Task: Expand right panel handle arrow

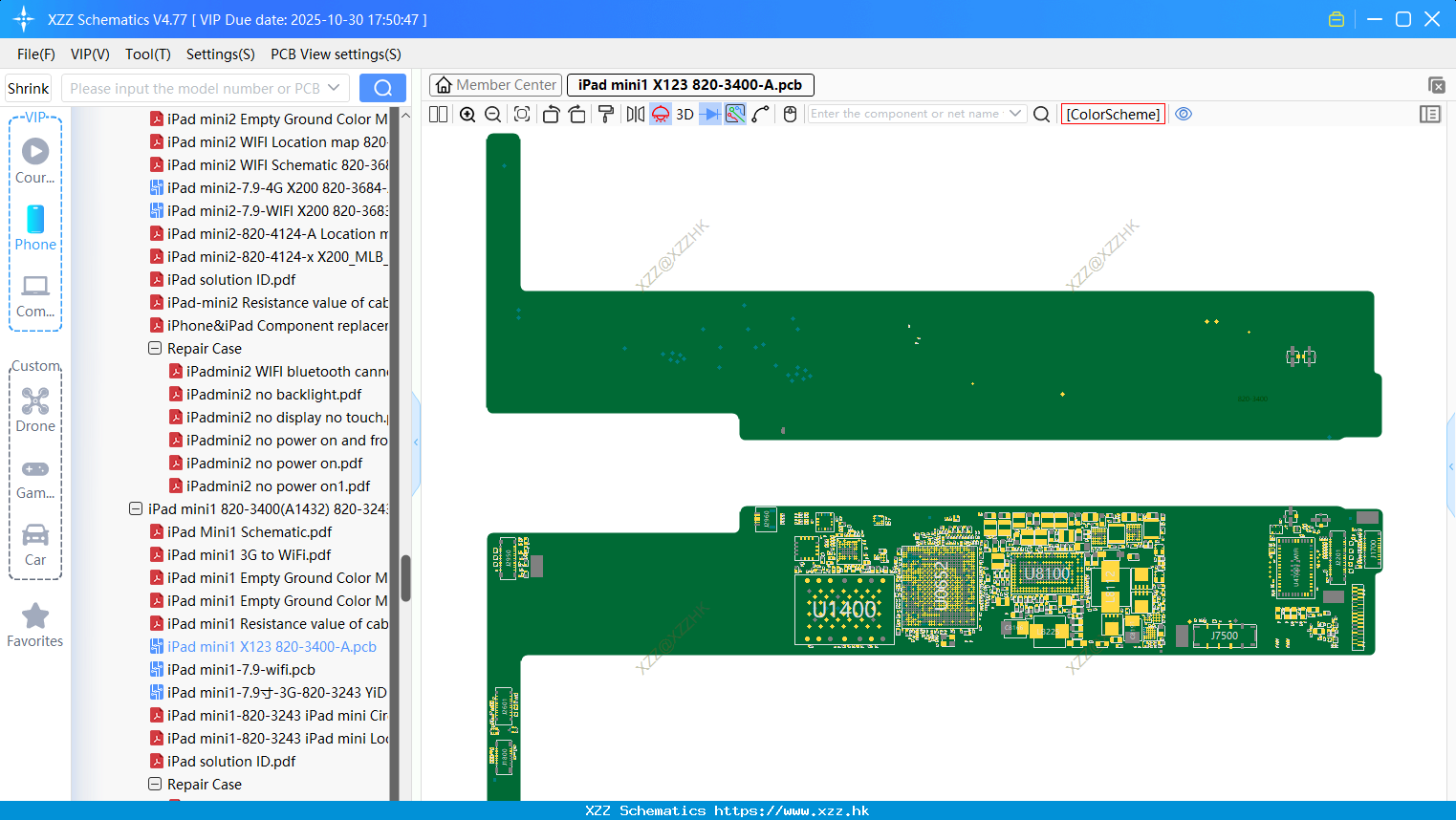Action: pos(1451,466)
